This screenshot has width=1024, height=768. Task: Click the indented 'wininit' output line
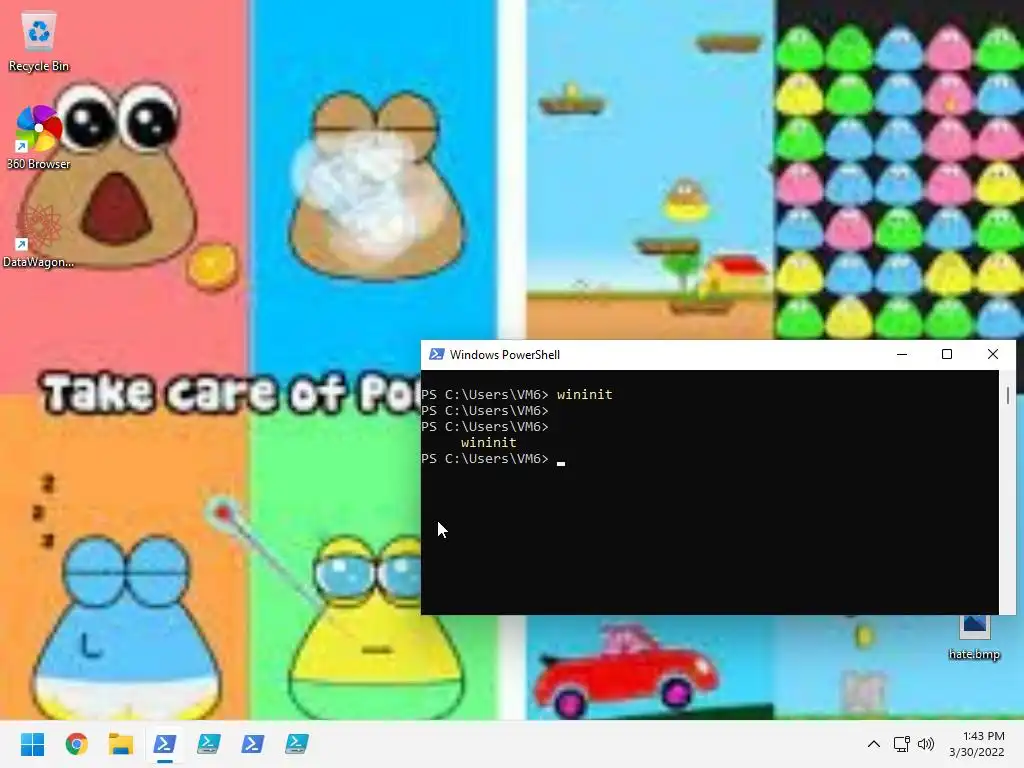488,442
